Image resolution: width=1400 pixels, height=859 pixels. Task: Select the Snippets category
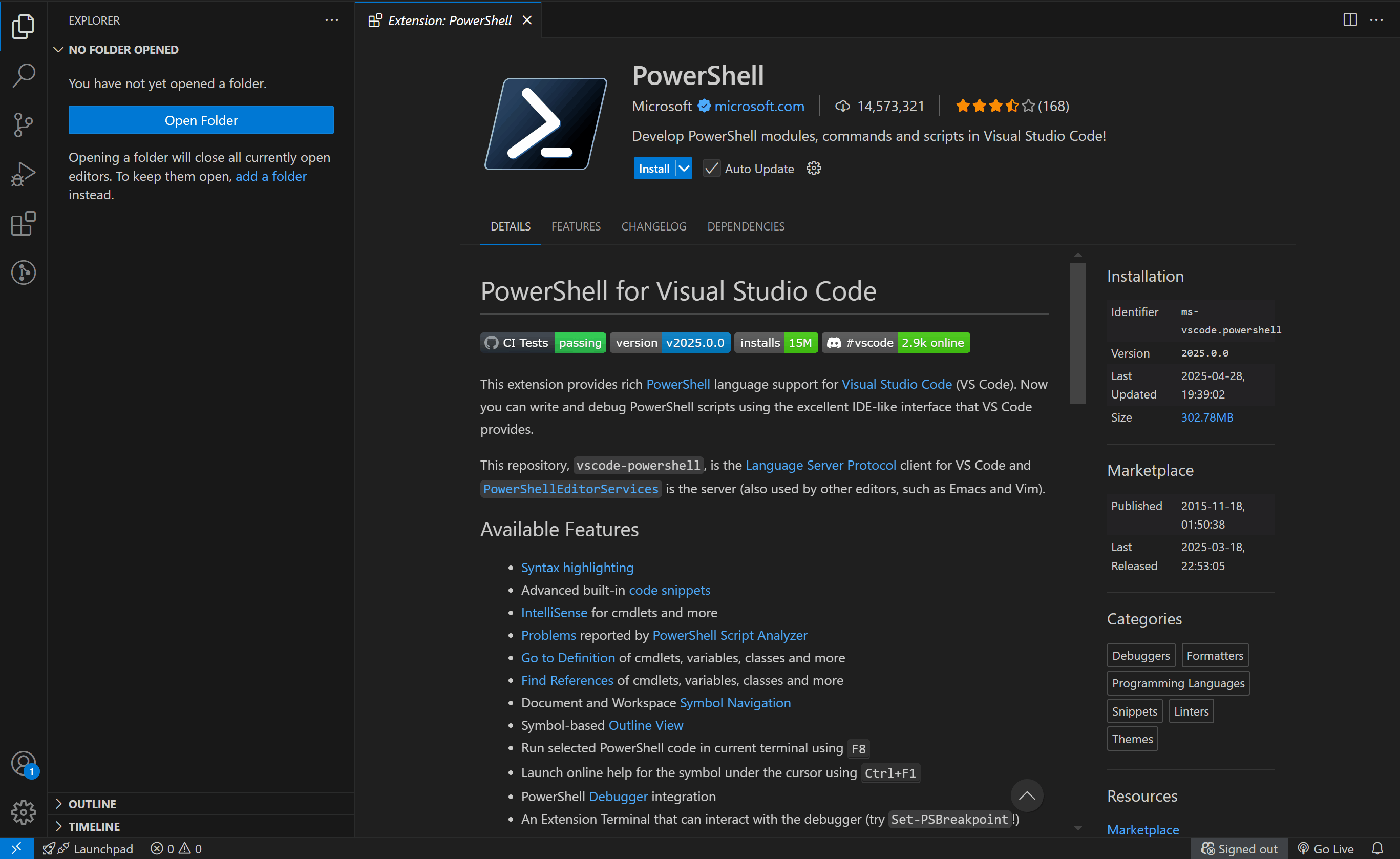(x=1134, y=710)
